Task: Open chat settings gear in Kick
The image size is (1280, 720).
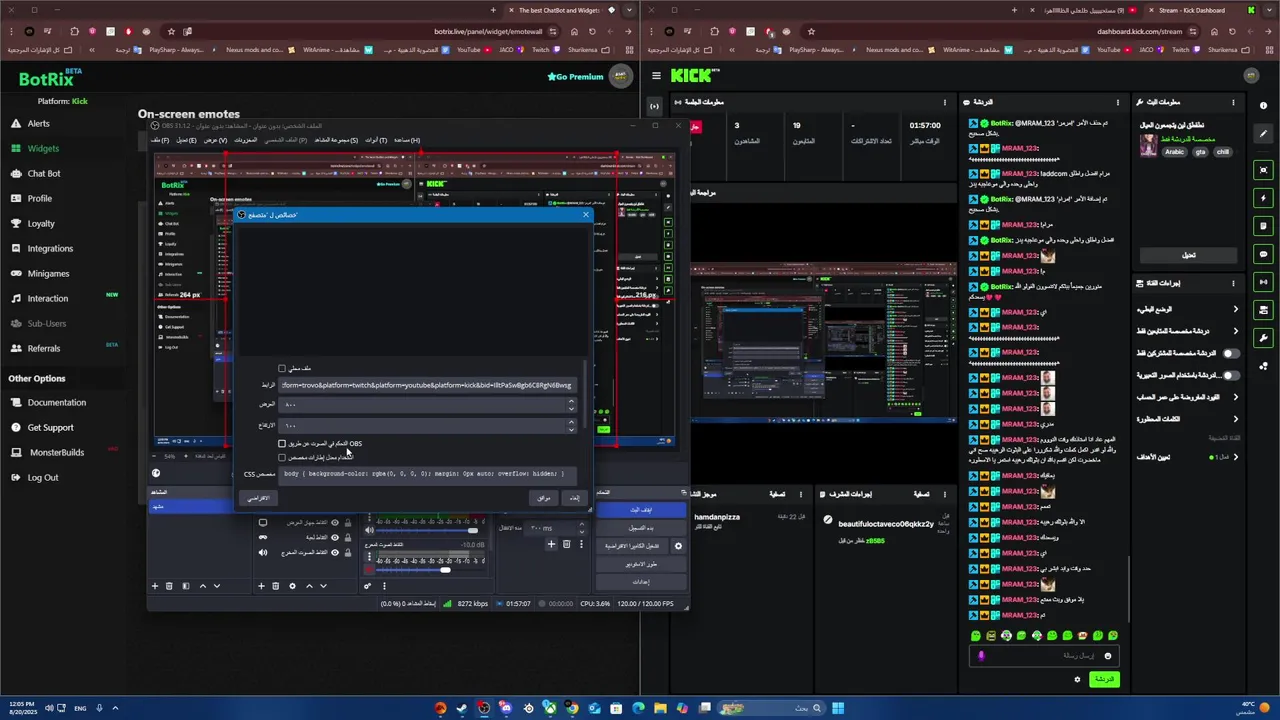Action: [x=1077, y=679]
